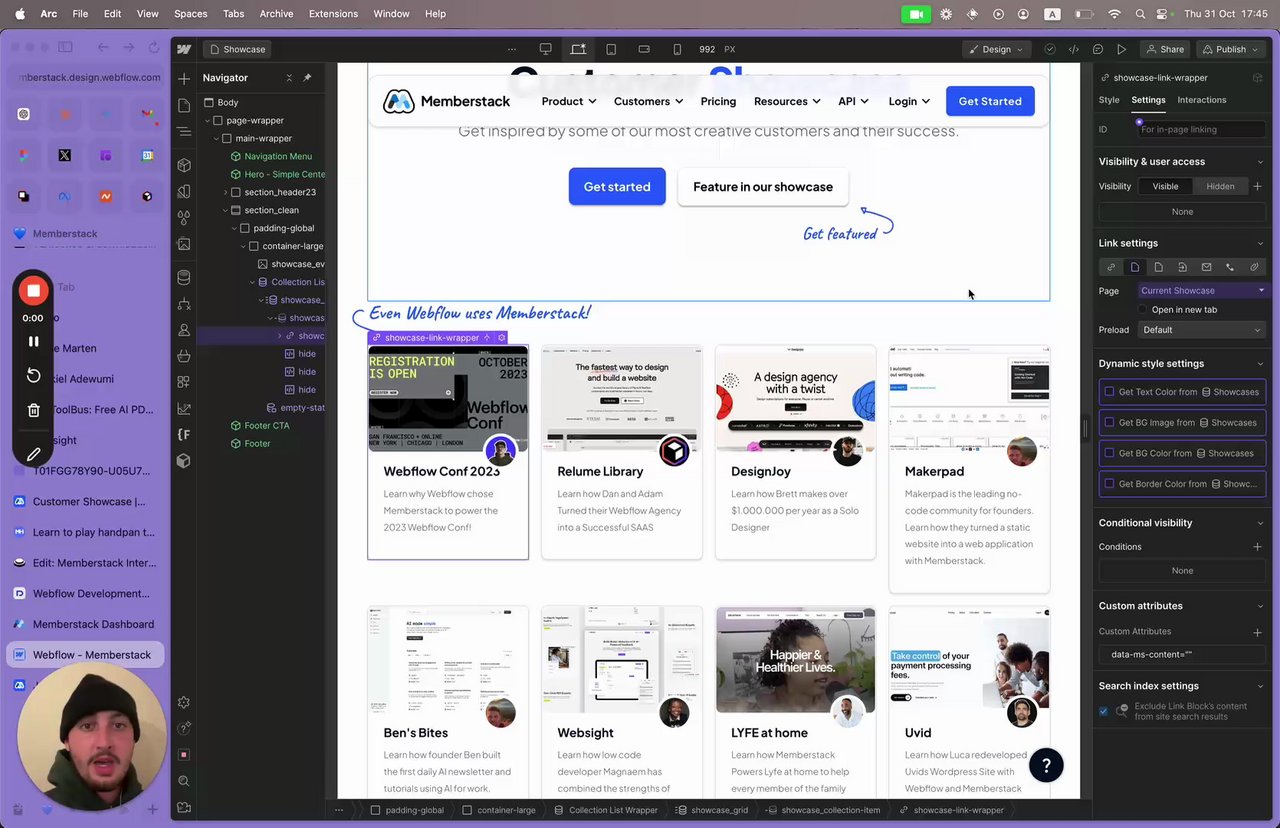Select the mobile portrait breakpoint icon
The image size is (1280, 828).
(x=677, y=49)
